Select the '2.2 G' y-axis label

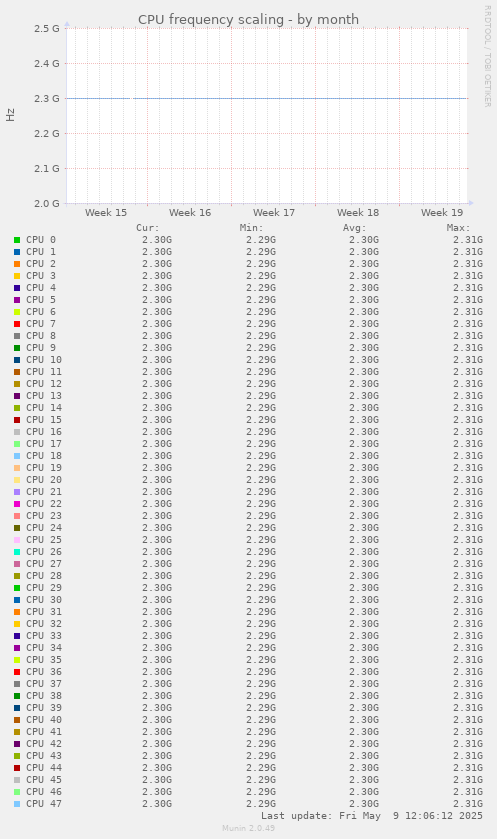(x=47, y=134)
